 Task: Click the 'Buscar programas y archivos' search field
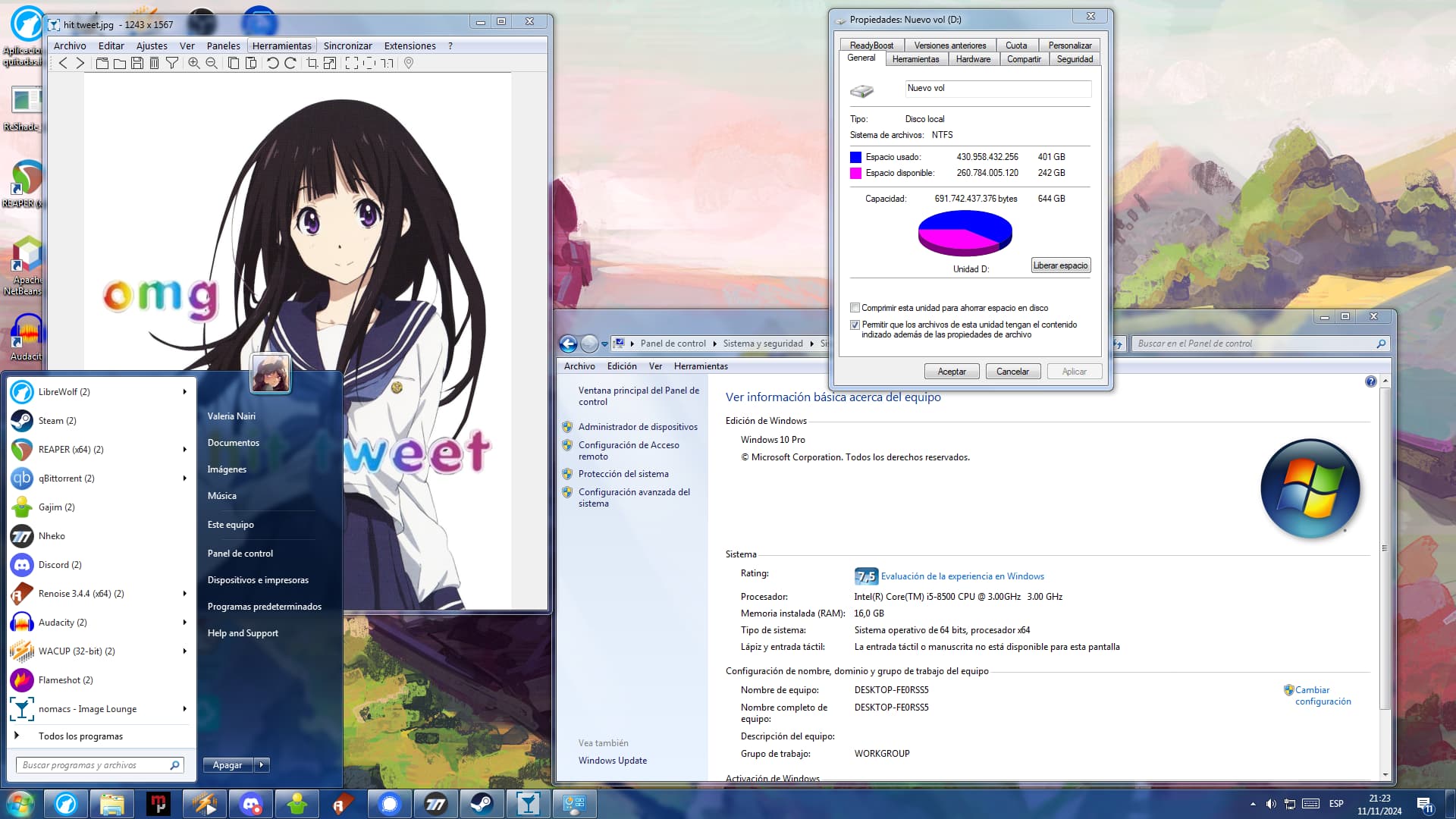99,765
